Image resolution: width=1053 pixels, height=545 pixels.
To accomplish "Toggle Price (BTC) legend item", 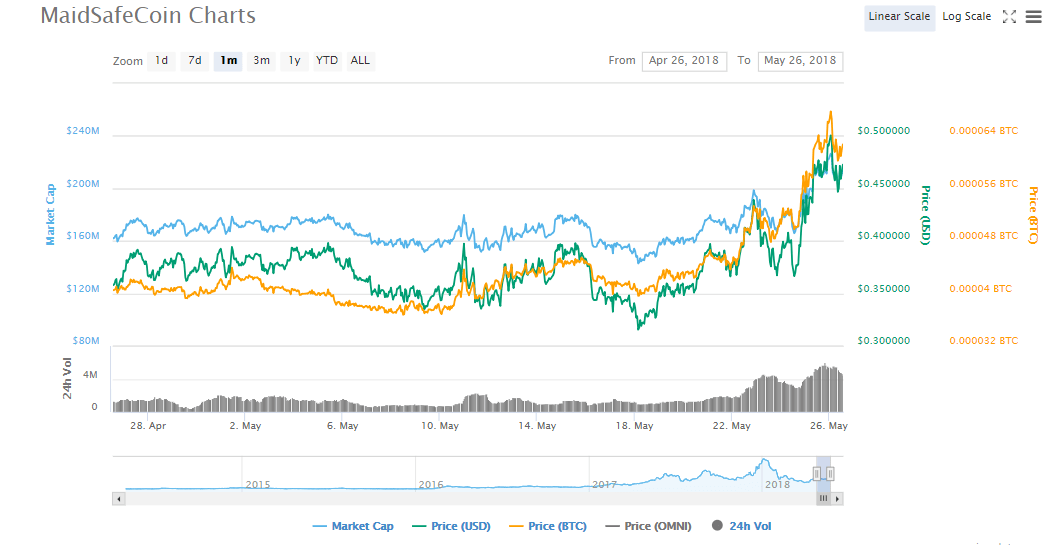I will tap(548, 526).
